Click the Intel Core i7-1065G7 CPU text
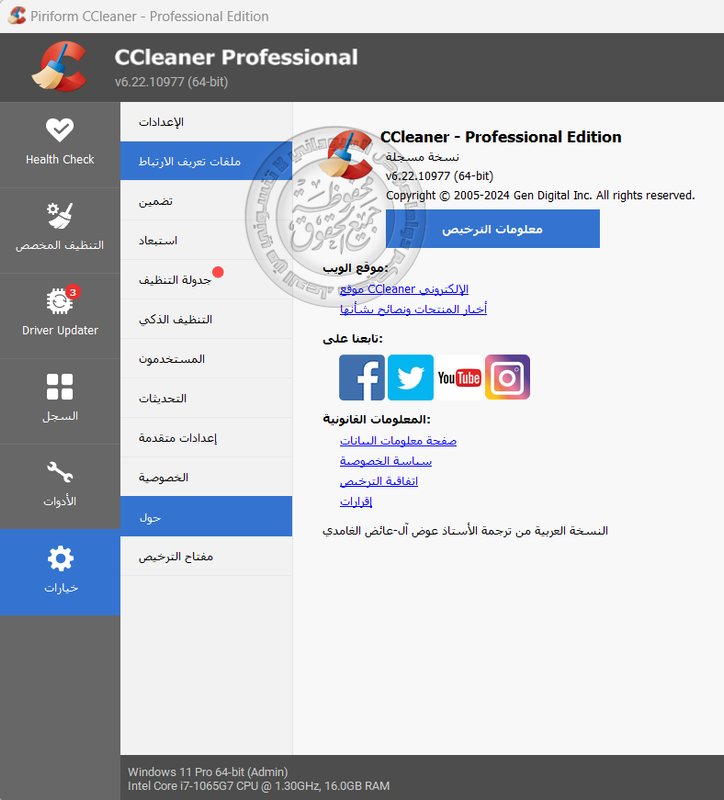 click(x=258, y=786)
